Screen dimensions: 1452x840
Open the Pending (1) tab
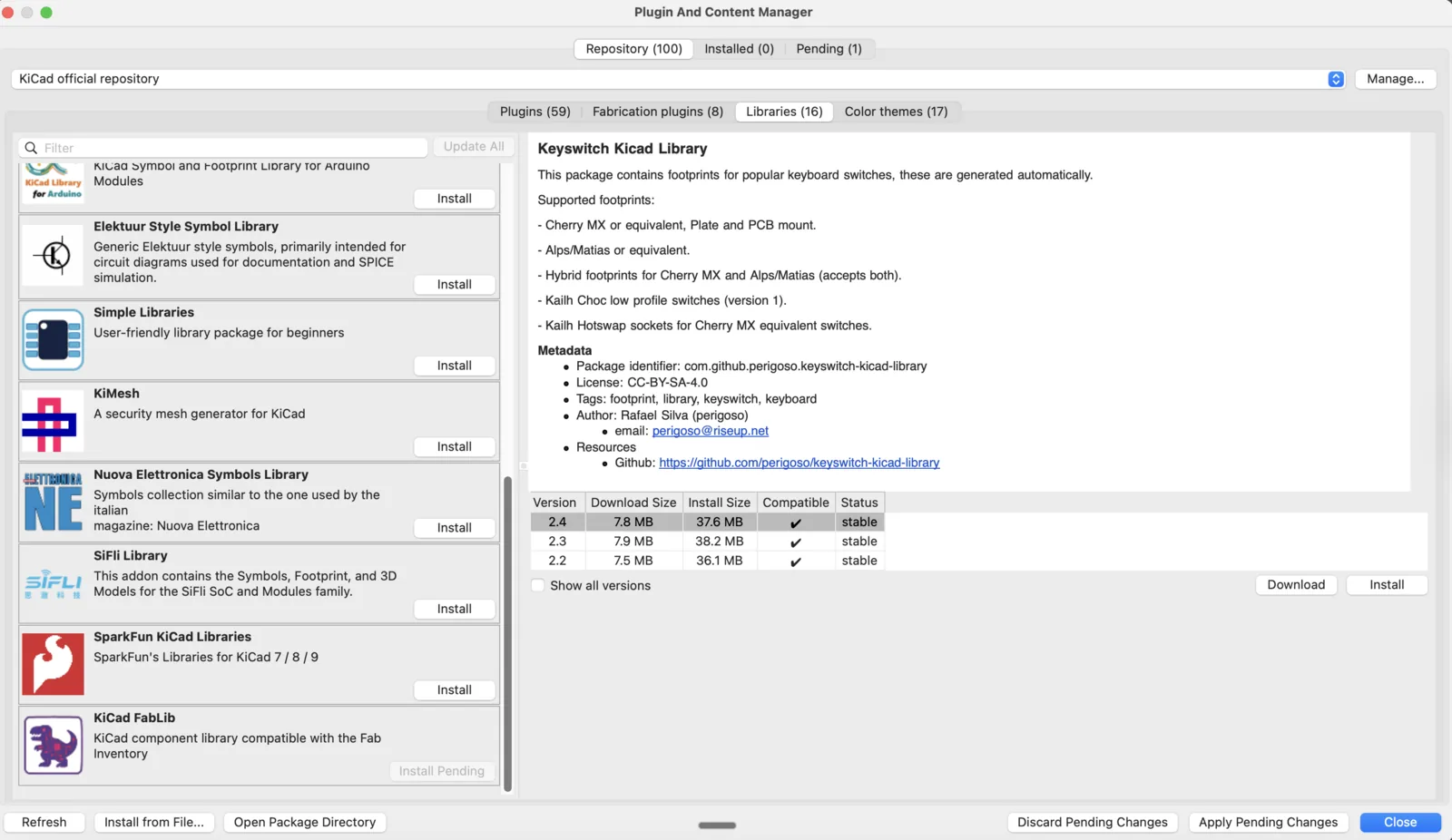point(829,49)
